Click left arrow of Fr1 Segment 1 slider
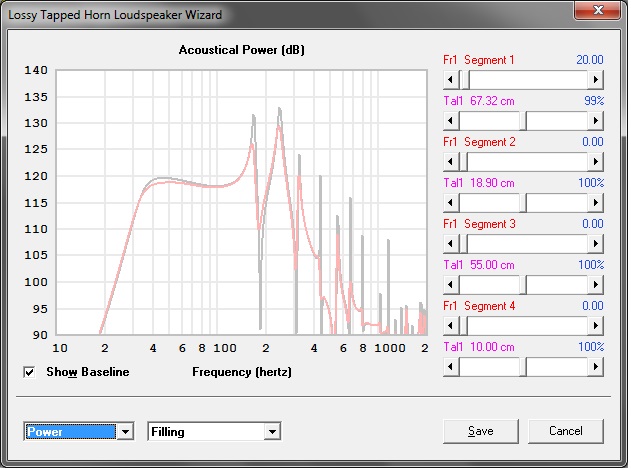The height and width of the screenshot is (470, 631). coord(451,80)
